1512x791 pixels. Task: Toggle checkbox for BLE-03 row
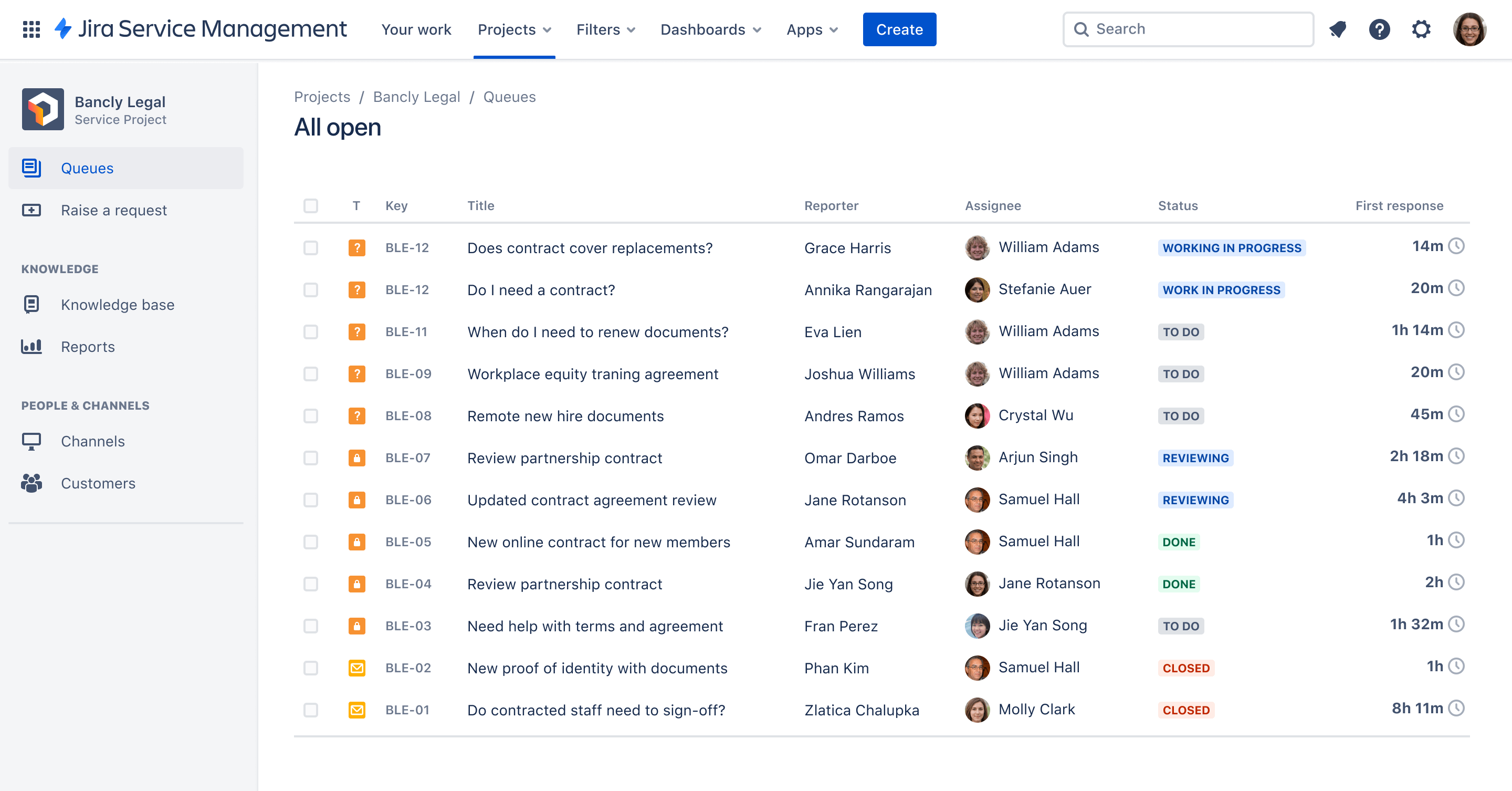(311, 625)
